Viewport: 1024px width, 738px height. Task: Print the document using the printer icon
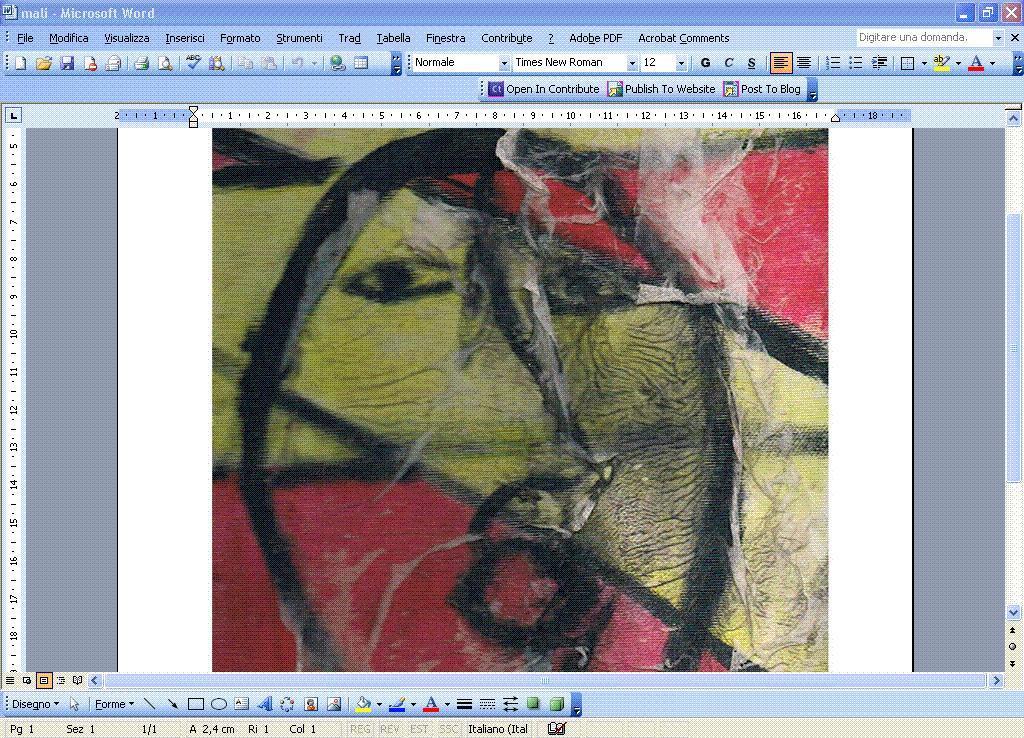coord(142,63)
